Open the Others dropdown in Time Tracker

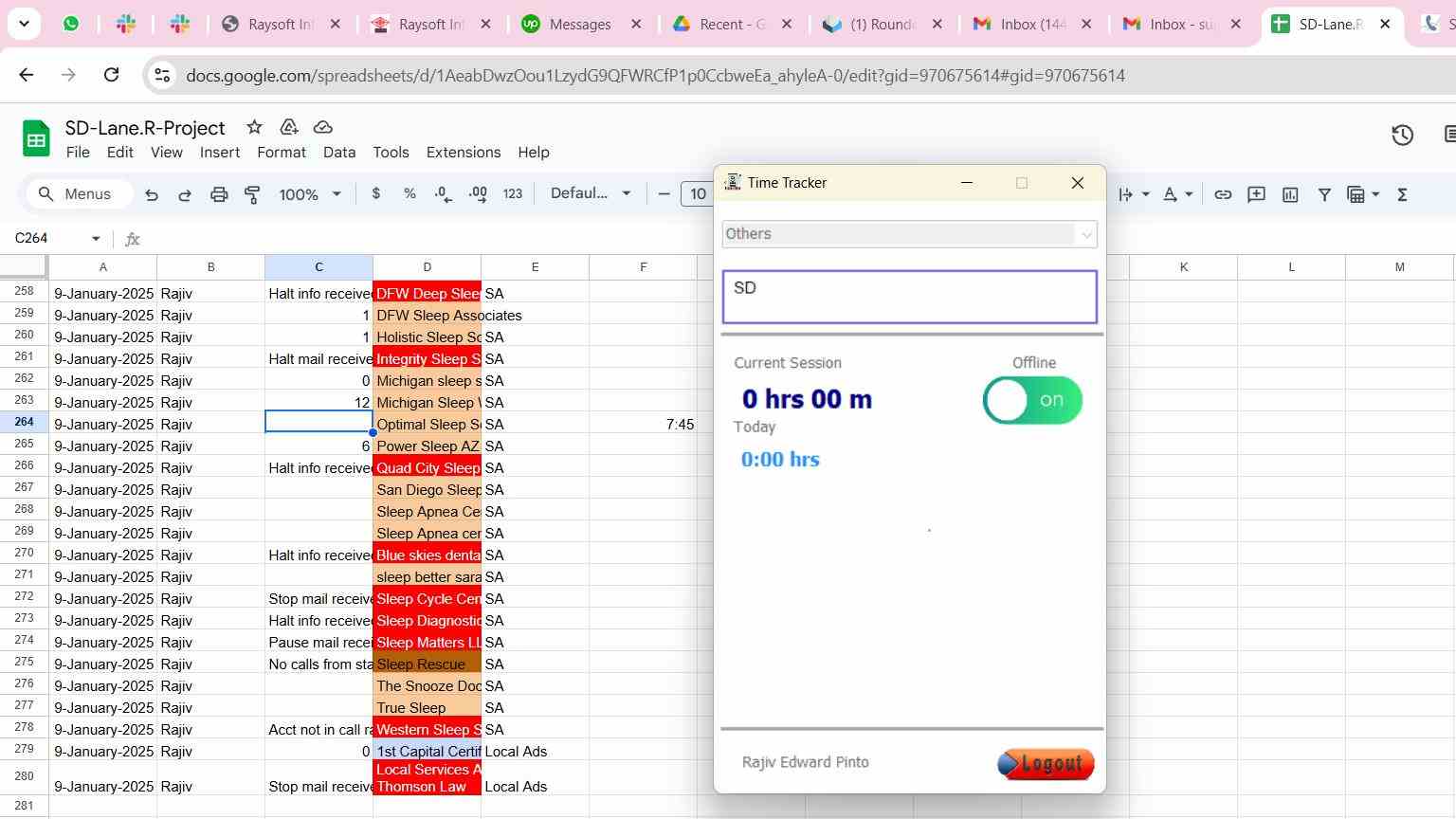pos(909,234)
